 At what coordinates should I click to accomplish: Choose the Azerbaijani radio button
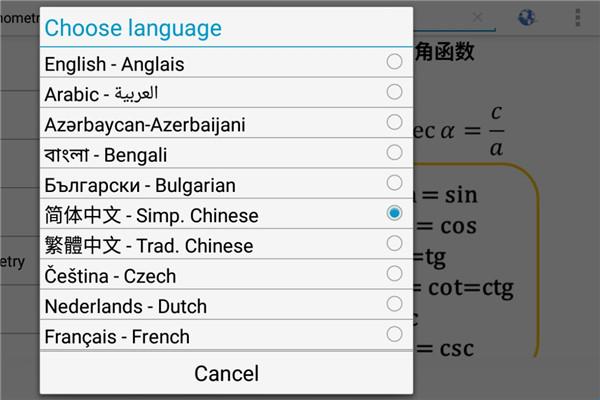click(394, 123)
